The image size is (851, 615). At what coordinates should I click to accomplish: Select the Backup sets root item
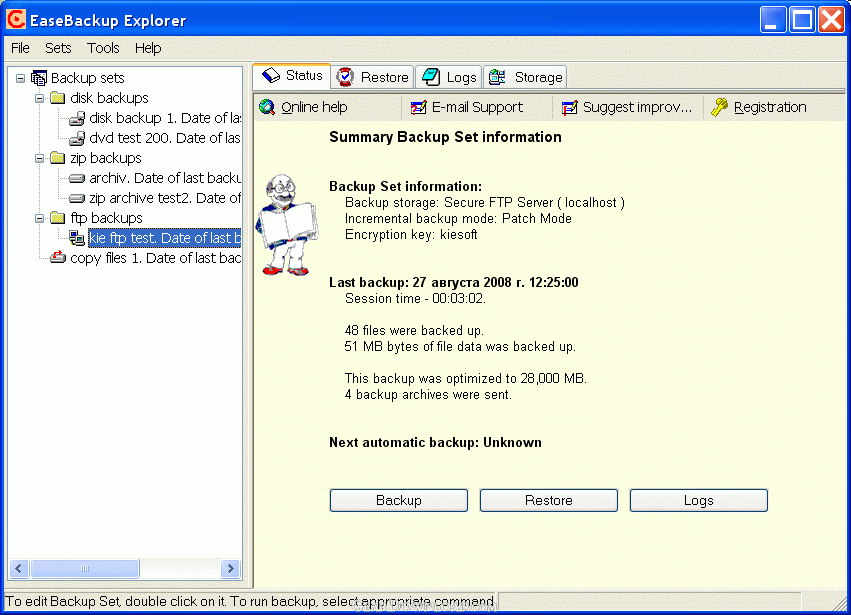[87, 78]
